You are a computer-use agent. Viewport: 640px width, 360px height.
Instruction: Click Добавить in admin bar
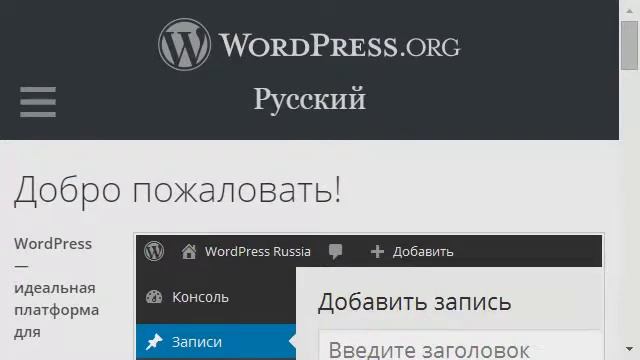click(x=423, y=252)
